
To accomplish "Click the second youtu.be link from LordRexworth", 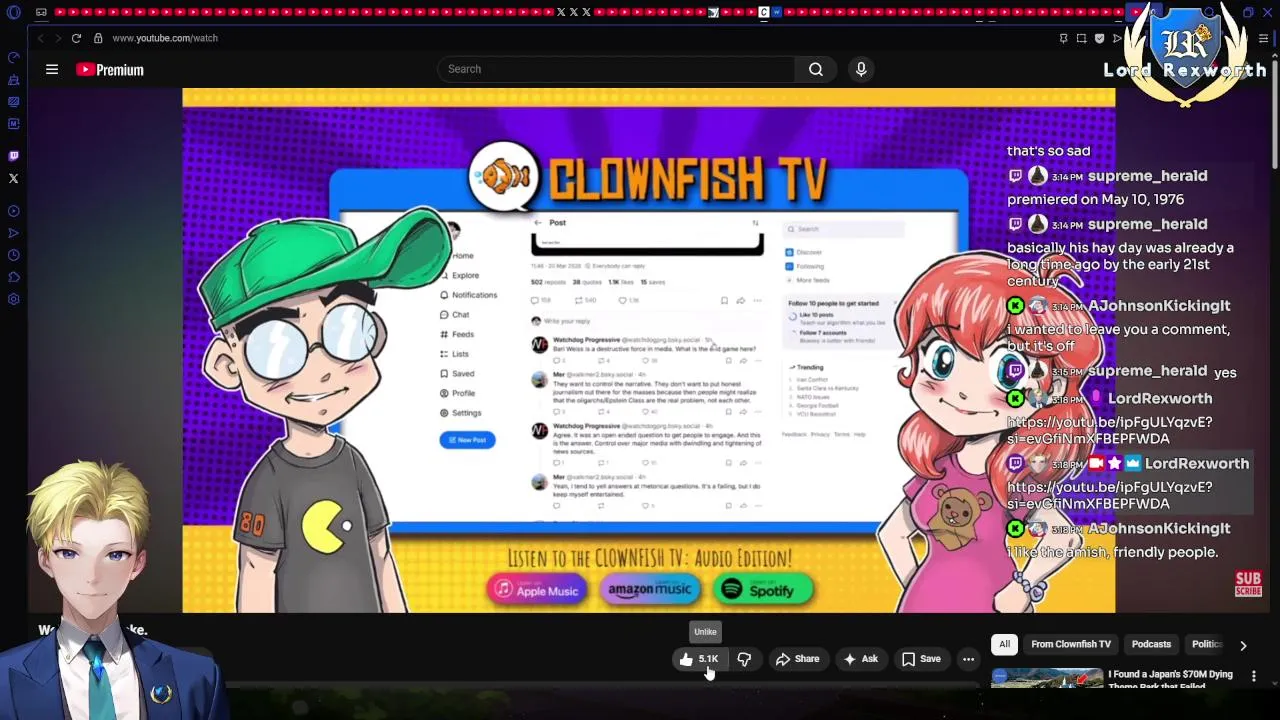I will (1109, 495).
